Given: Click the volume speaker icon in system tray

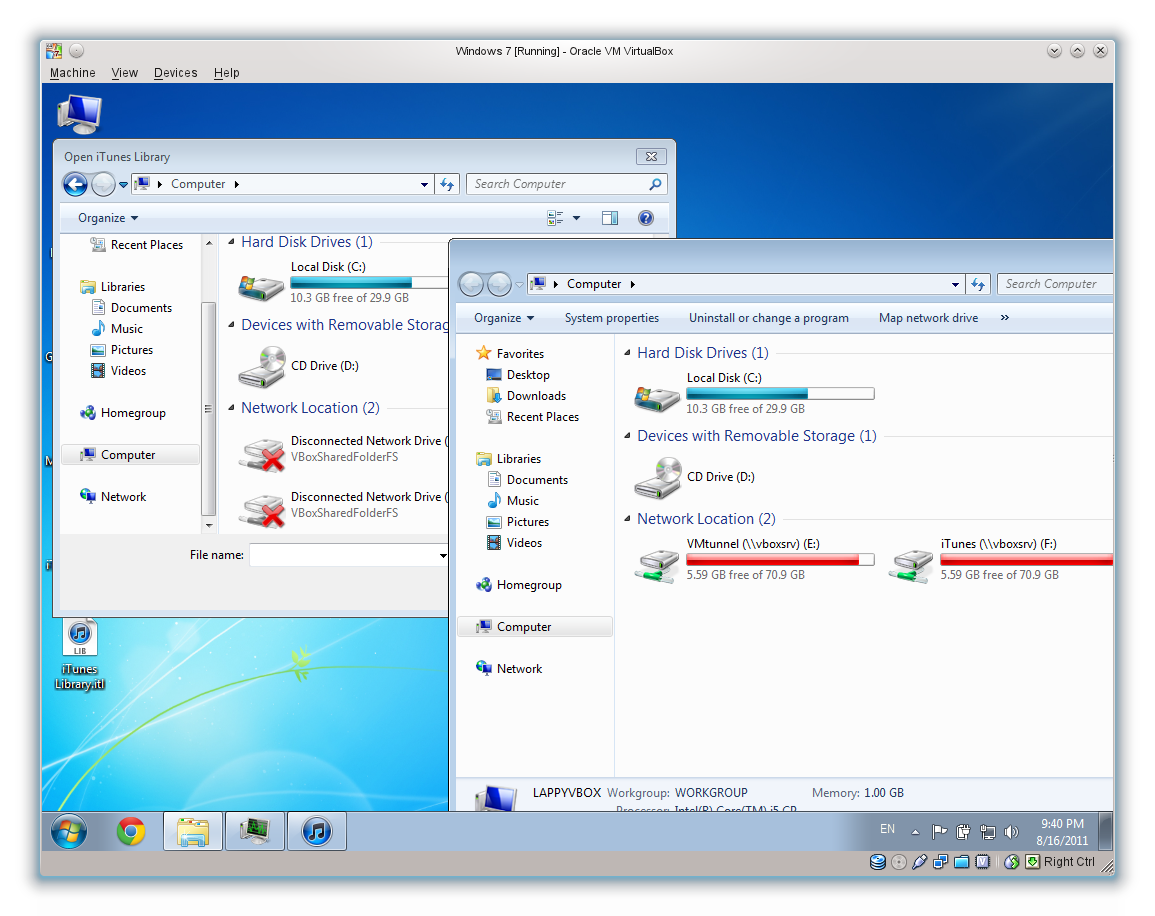Looking at the screenshot, I should (1011, 832).
